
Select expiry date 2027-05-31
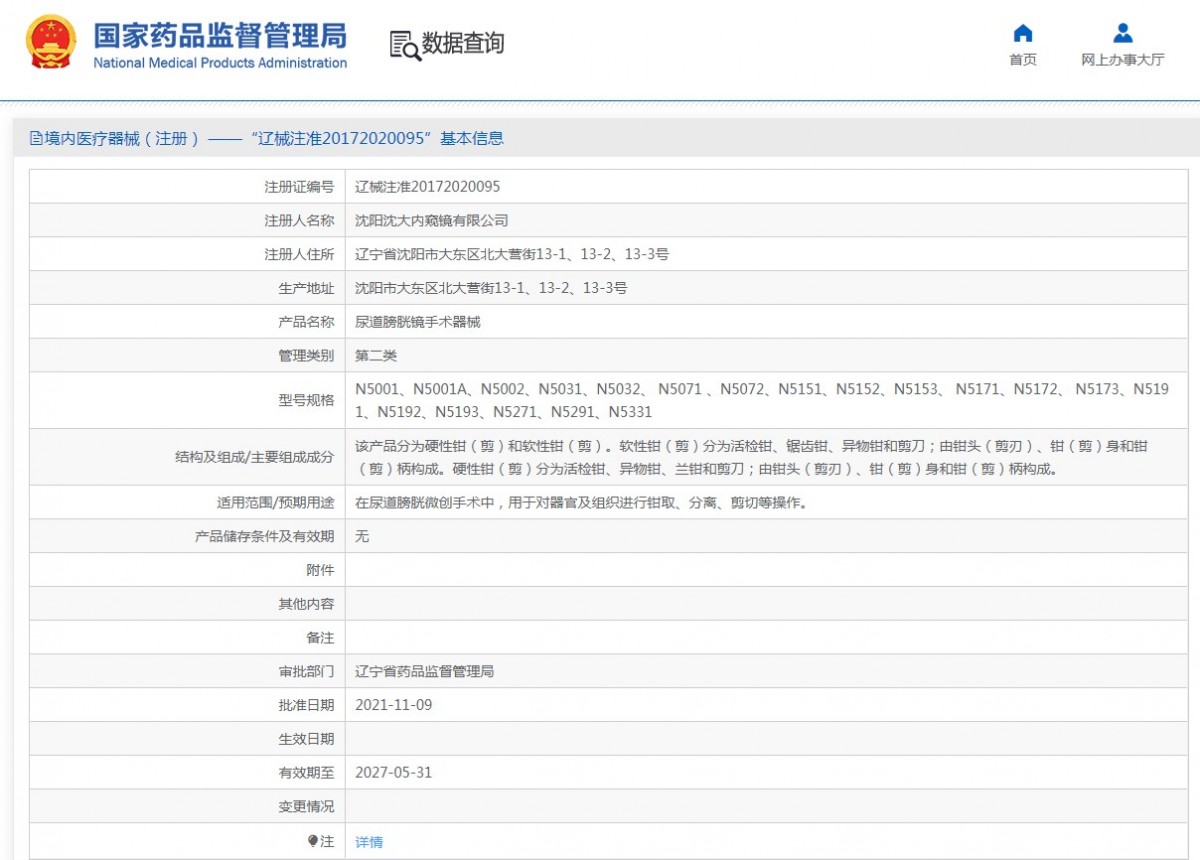tap(394, 773)
